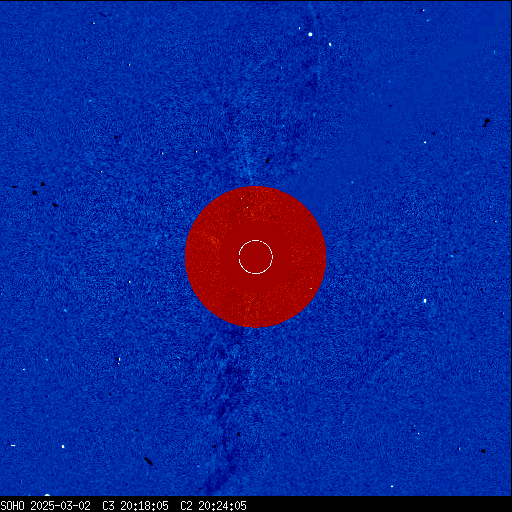This screenshot has width=512, height=512.
Task: Click the dark spot just above the red disk
Action: (267, 161)
